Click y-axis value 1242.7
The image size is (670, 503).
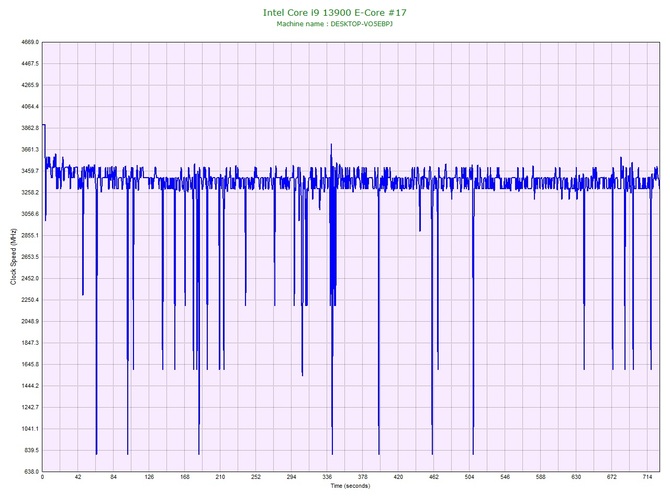pos(30,407)
